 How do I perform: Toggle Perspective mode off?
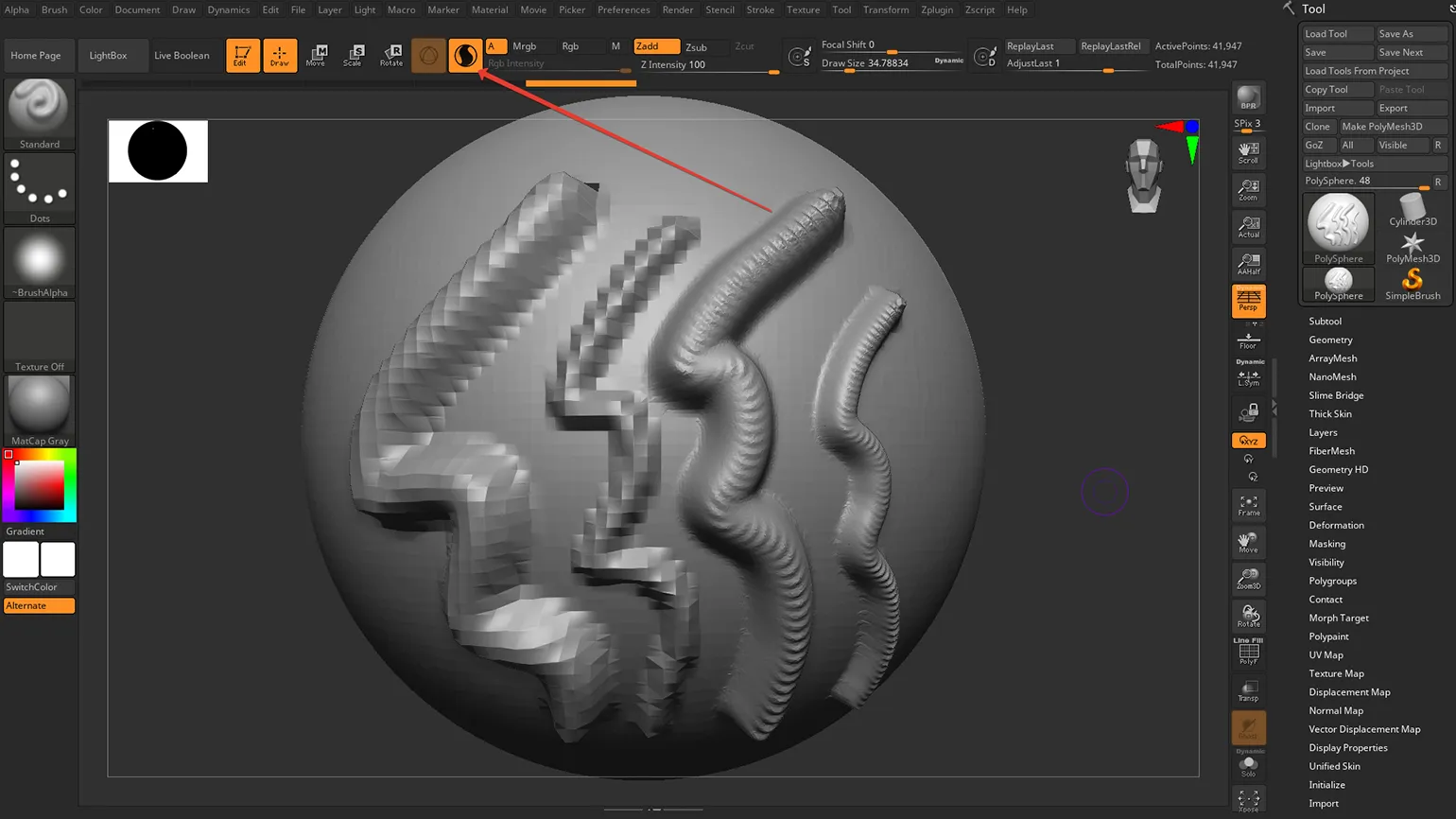1248,301
